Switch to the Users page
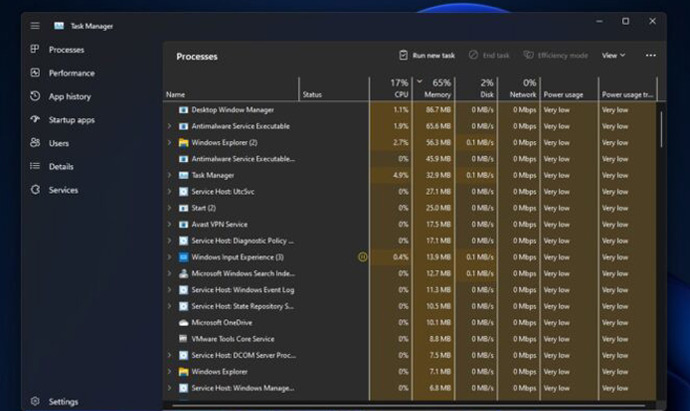Image resolution: width=690 pixels, height=411 pixels. (x=59, y=143)
